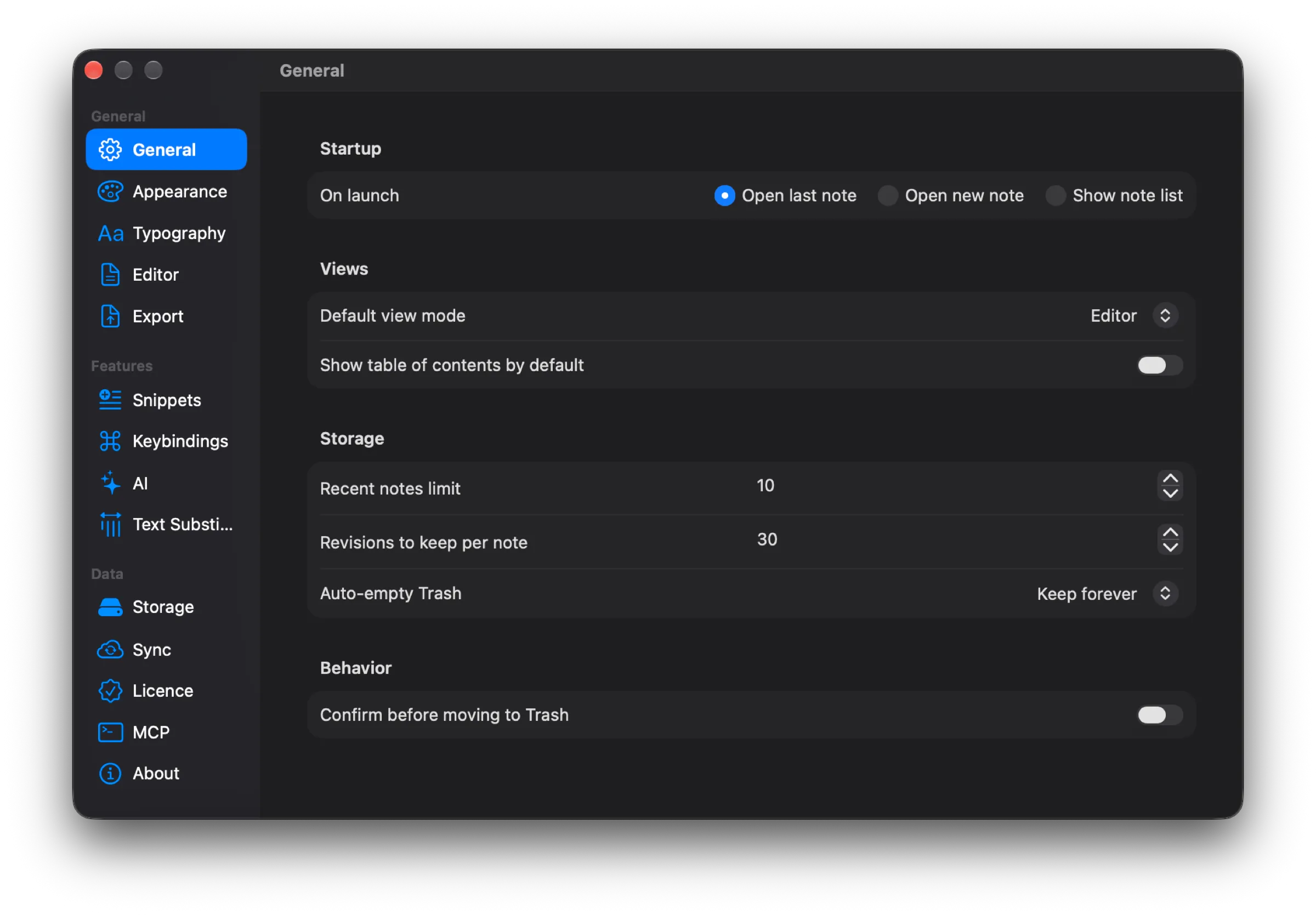Click the Appearance palette icon
1316x915 pixels.
point(110,191)
